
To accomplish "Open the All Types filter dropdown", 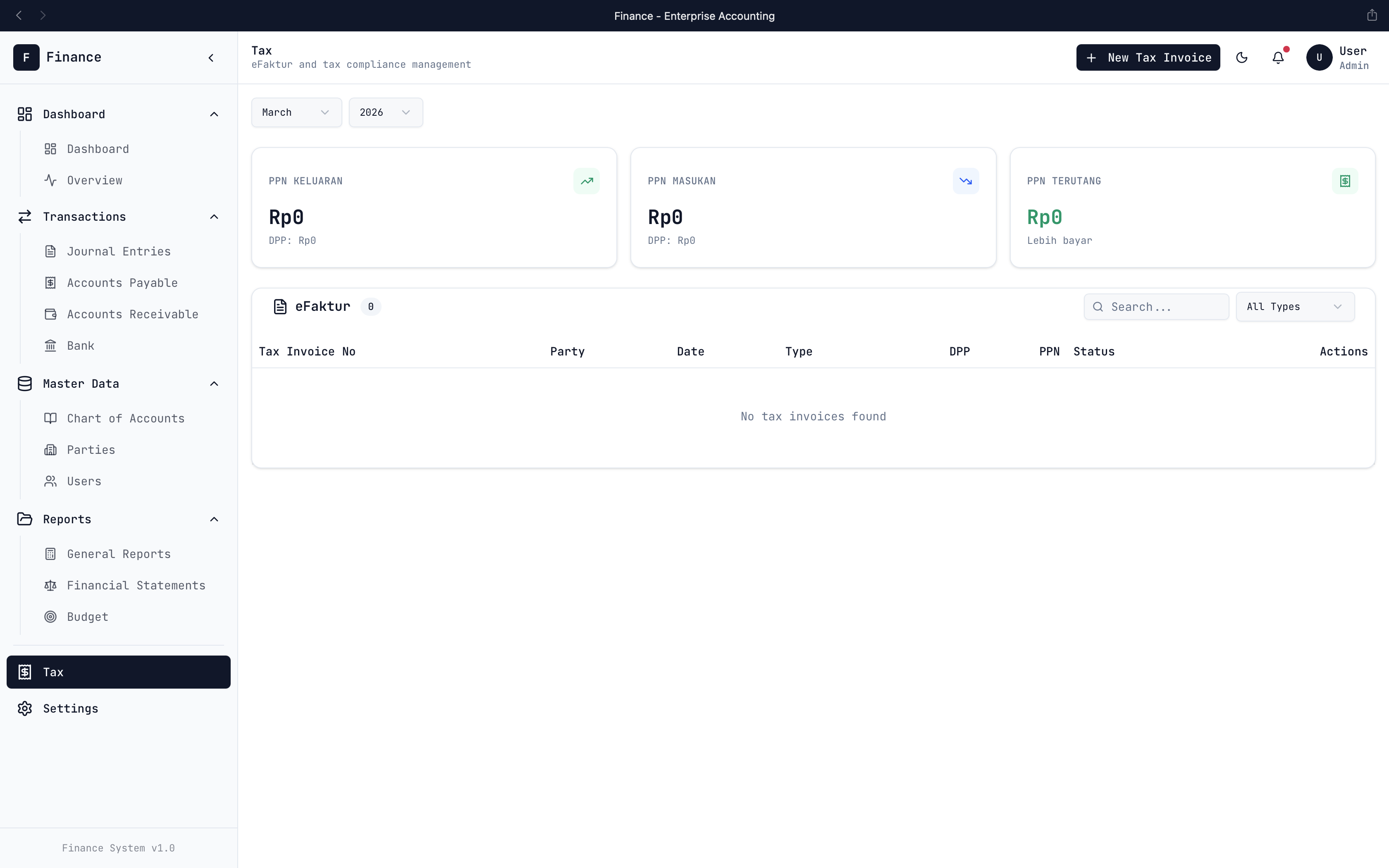I will pos(1294,307).
